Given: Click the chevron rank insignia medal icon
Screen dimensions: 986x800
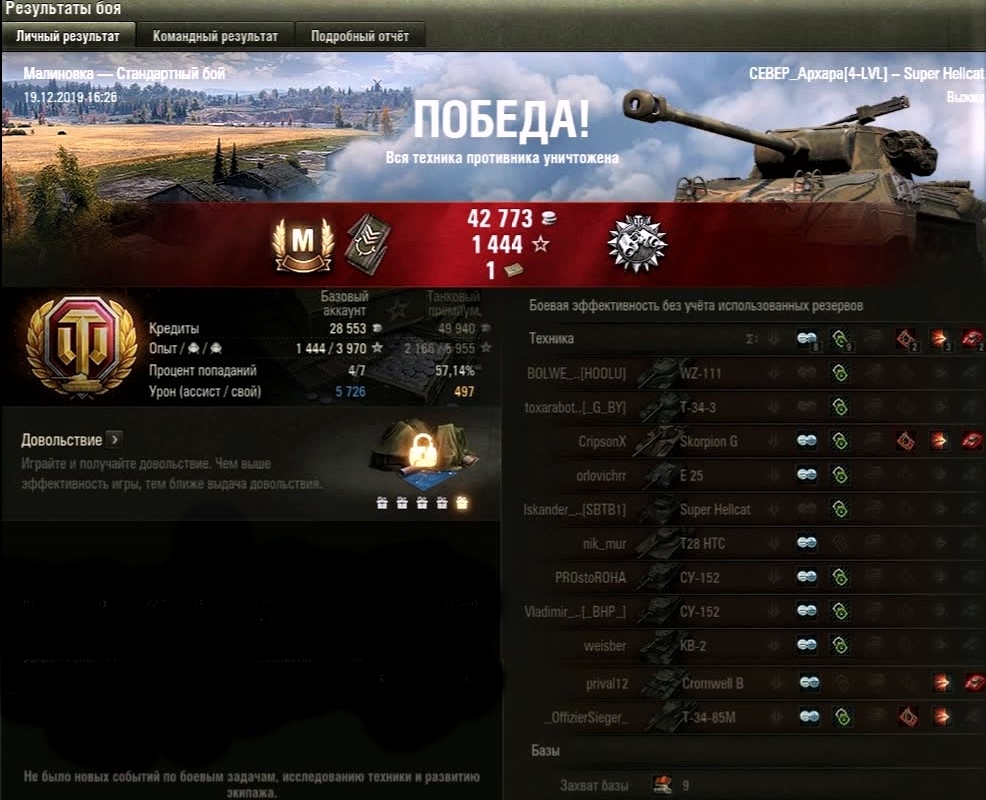Looking at the screenshot, I should (x=368, y=243).
